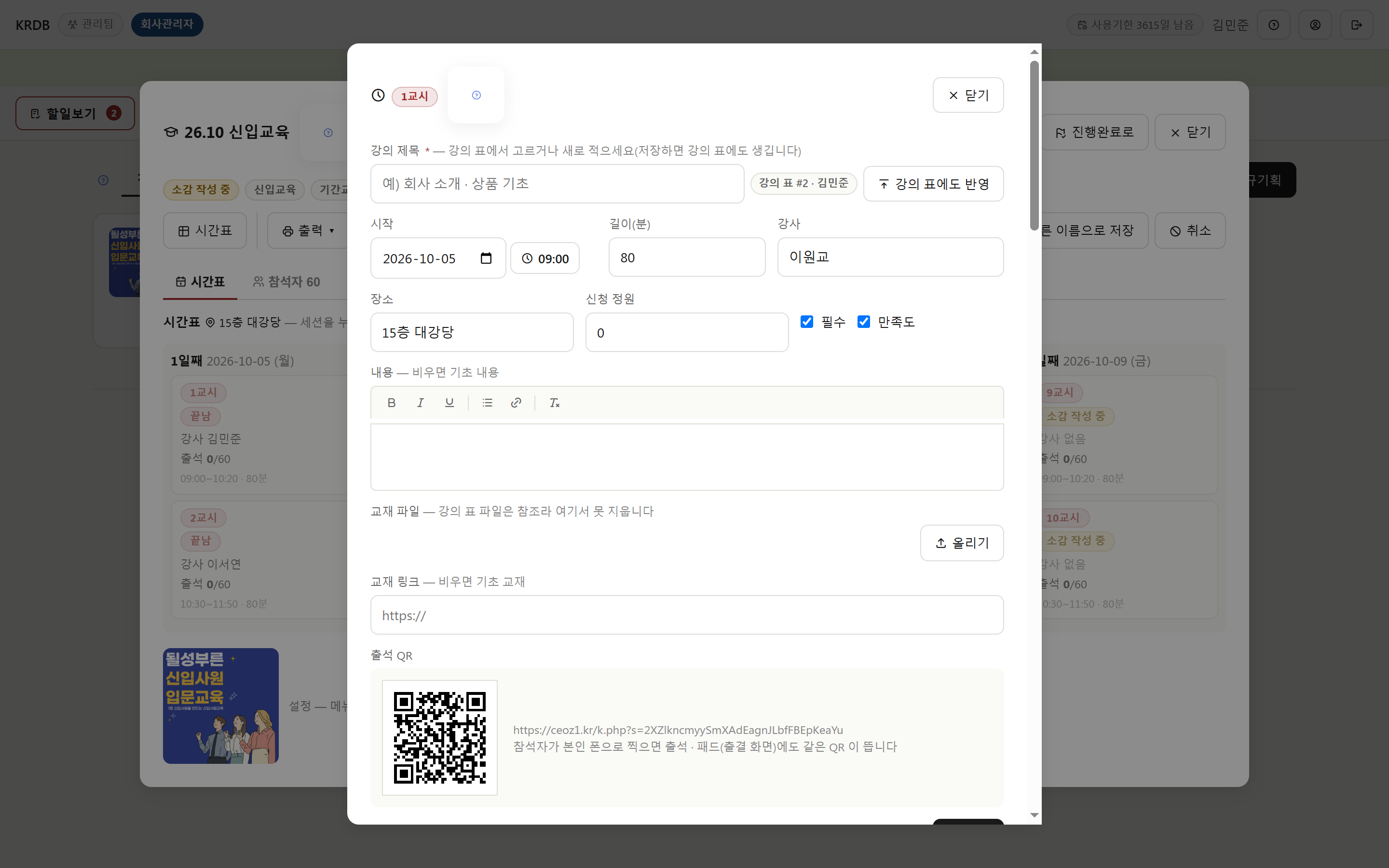1389x868 pixels.
Task: Click the 올리기 upload button
Action: [x=962, y=542]
